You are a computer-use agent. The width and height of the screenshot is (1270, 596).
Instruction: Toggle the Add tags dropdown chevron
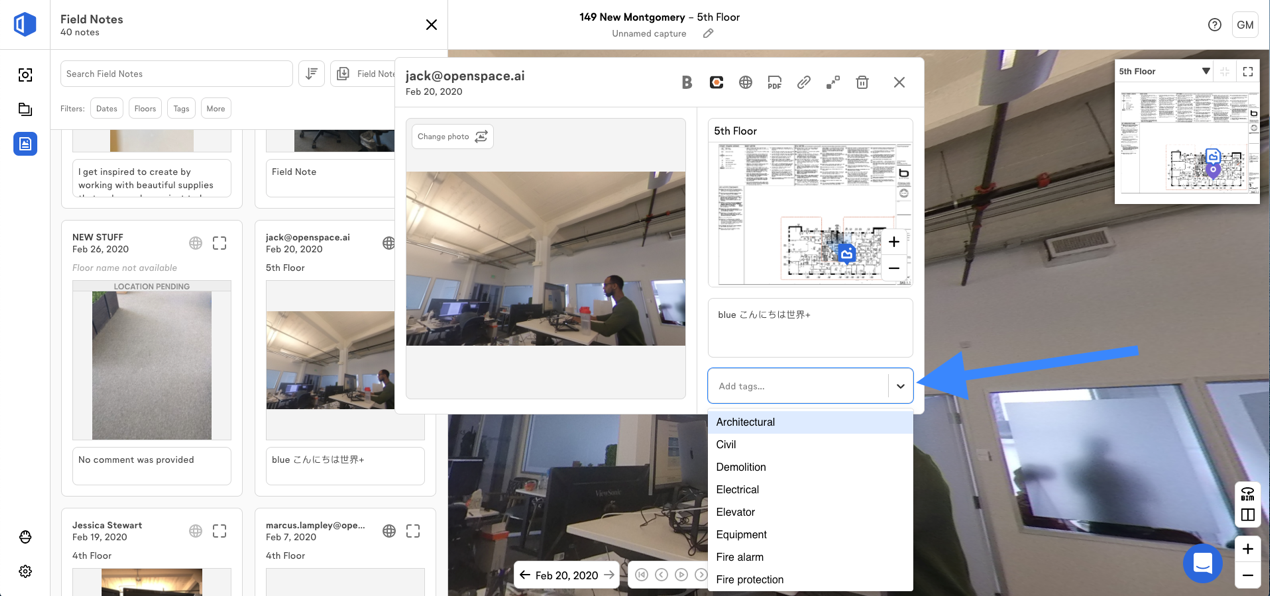coord(900,386)
